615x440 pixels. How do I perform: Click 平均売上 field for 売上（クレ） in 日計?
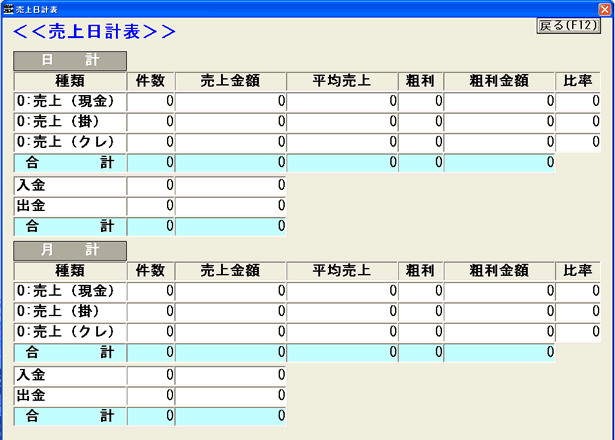pyautogui.click(x=343, y=142)
